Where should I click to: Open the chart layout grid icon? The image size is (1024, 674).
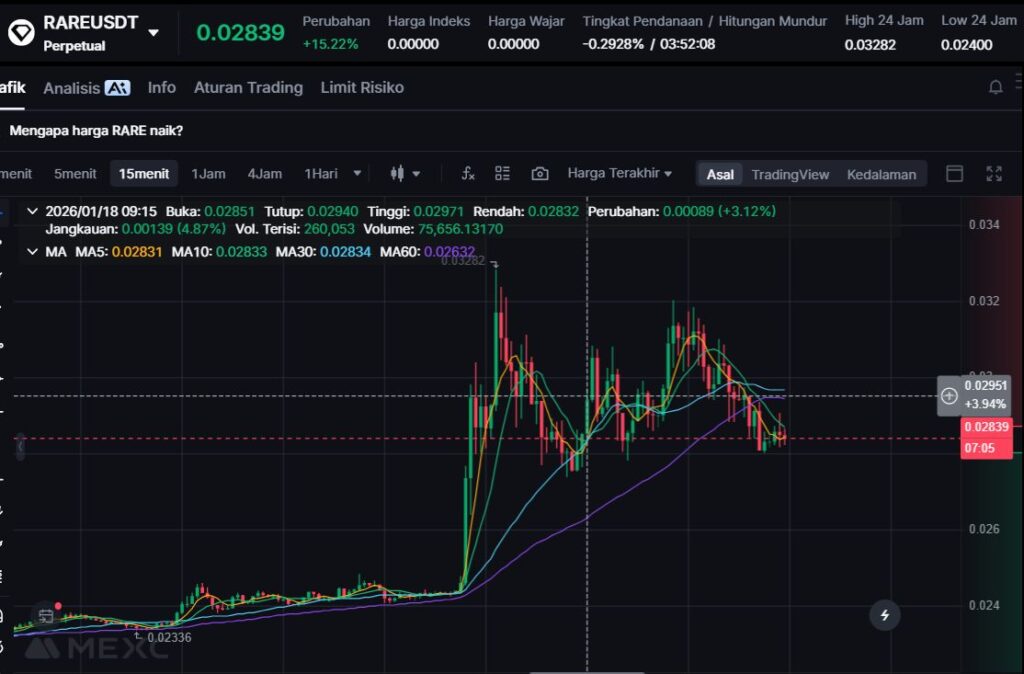(503, 174)
